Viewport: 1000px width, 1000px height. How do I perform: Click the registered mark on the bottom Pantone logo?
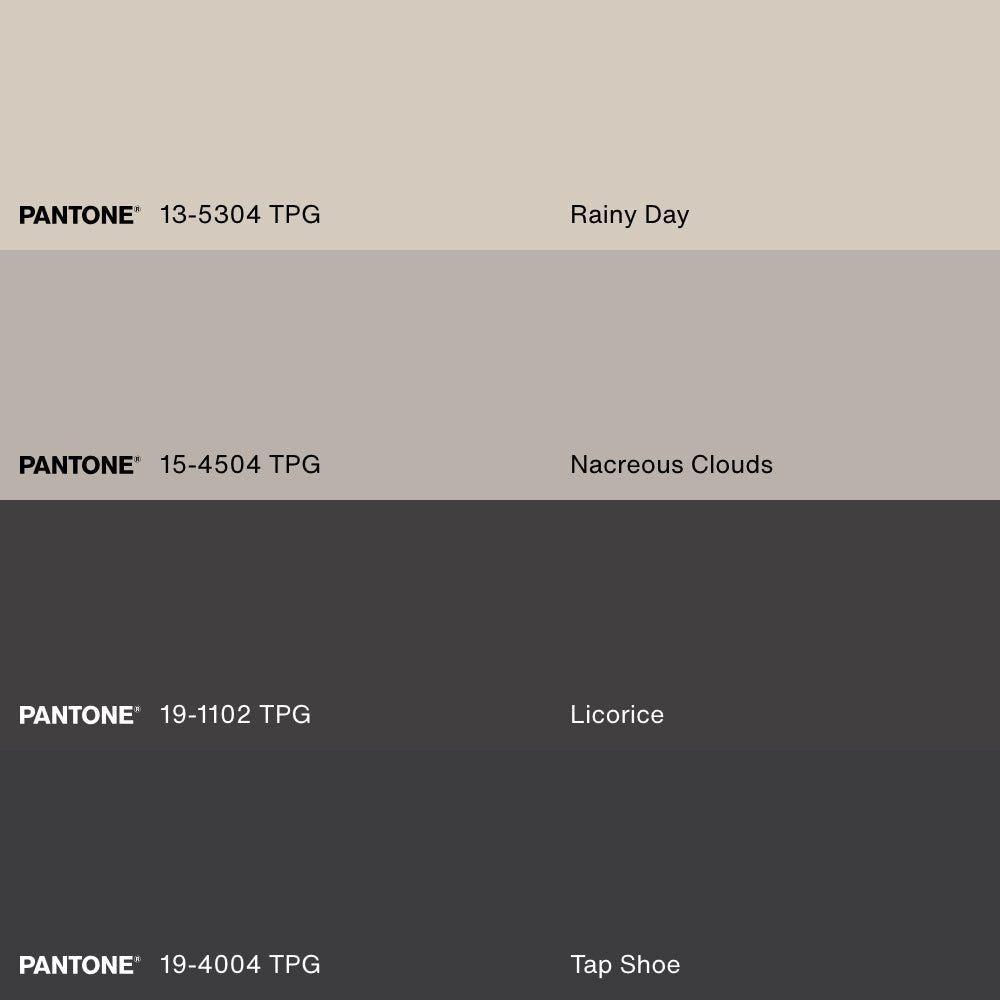tap(137, 959)
